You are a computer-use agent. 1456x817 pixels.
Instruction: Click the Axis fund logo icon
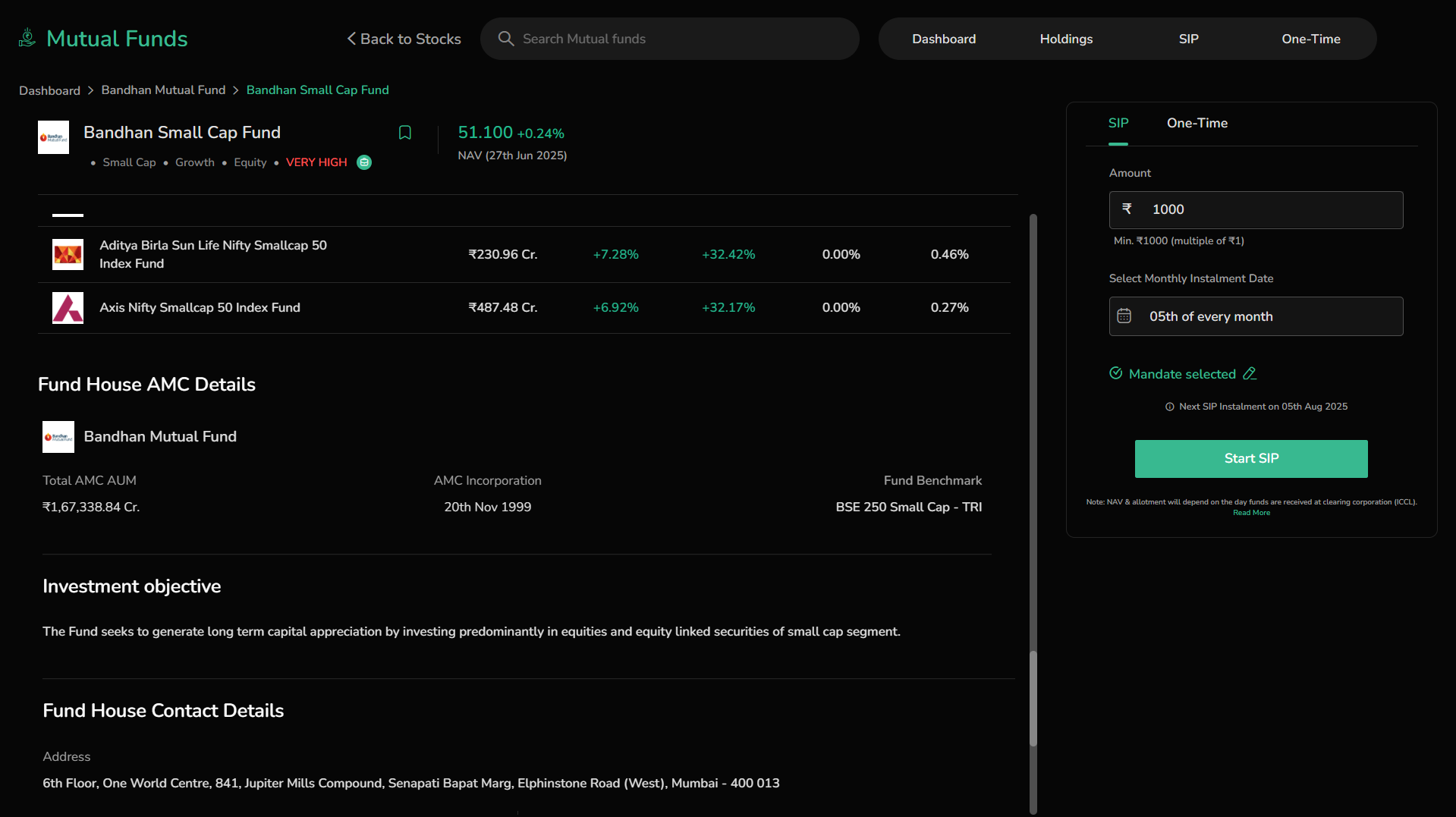68,308
